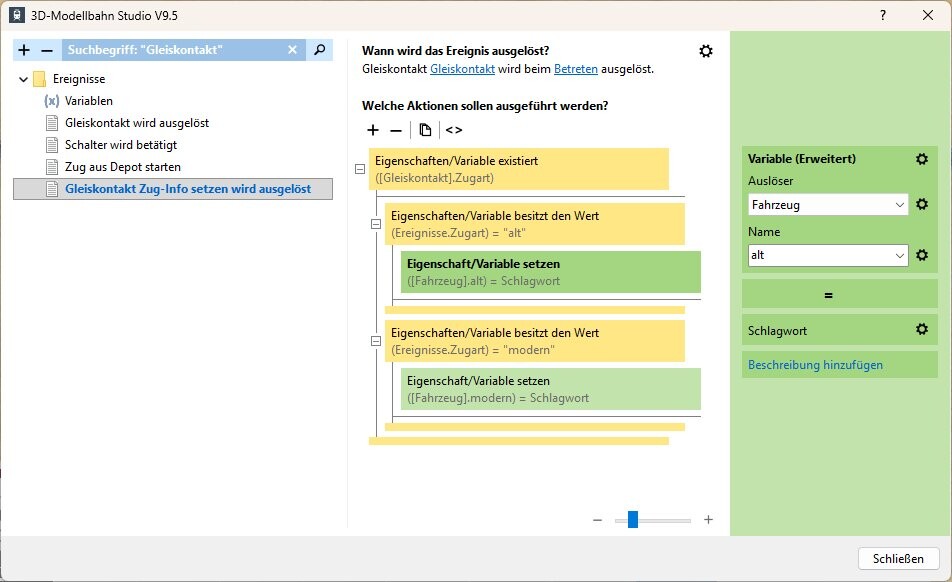Click the copy actions icon
Screen dimensions: 952x582
[425, 130]
